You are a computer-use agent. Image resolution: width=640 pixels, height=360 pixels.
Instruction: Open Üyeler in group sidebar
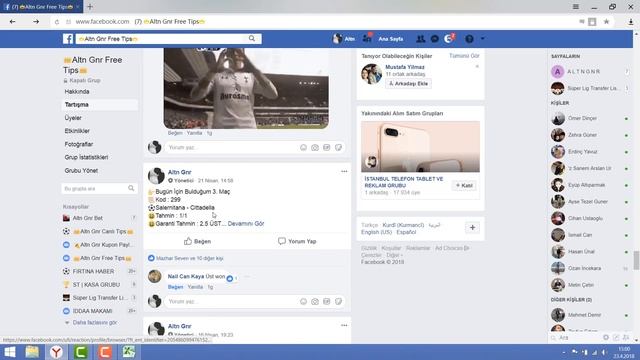[x=73, y=118]
